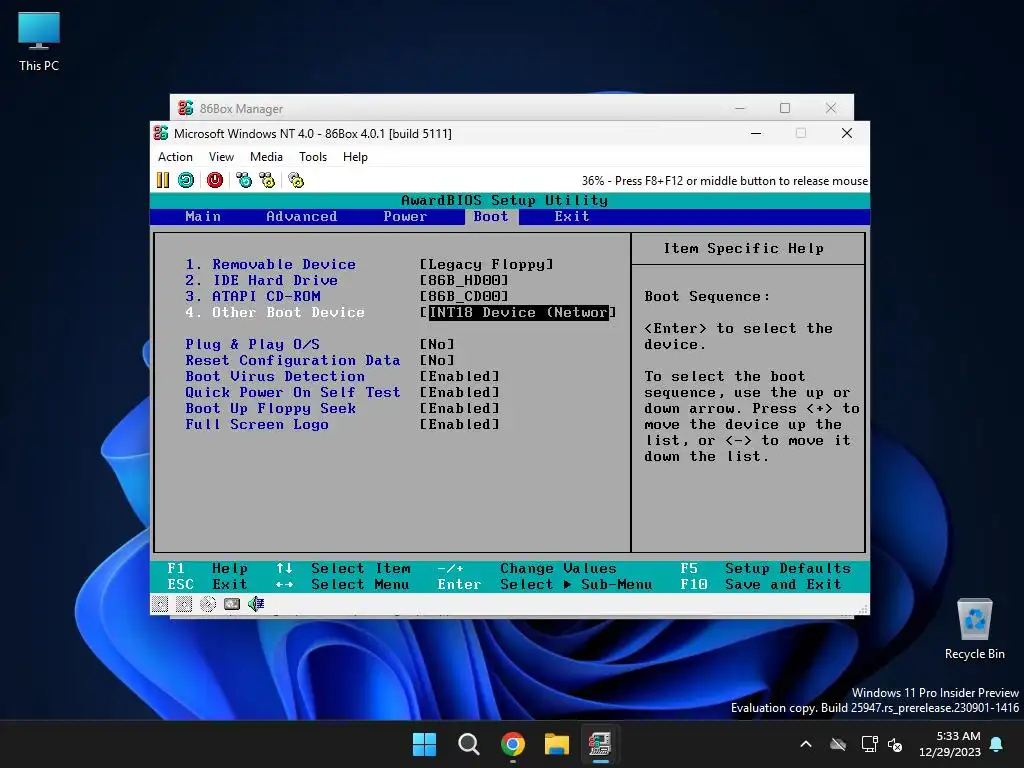Toggle Boot Virus Detection [Enabled] value
The height and width of the screenshot is (768, 1024).
tap(460, 376)
